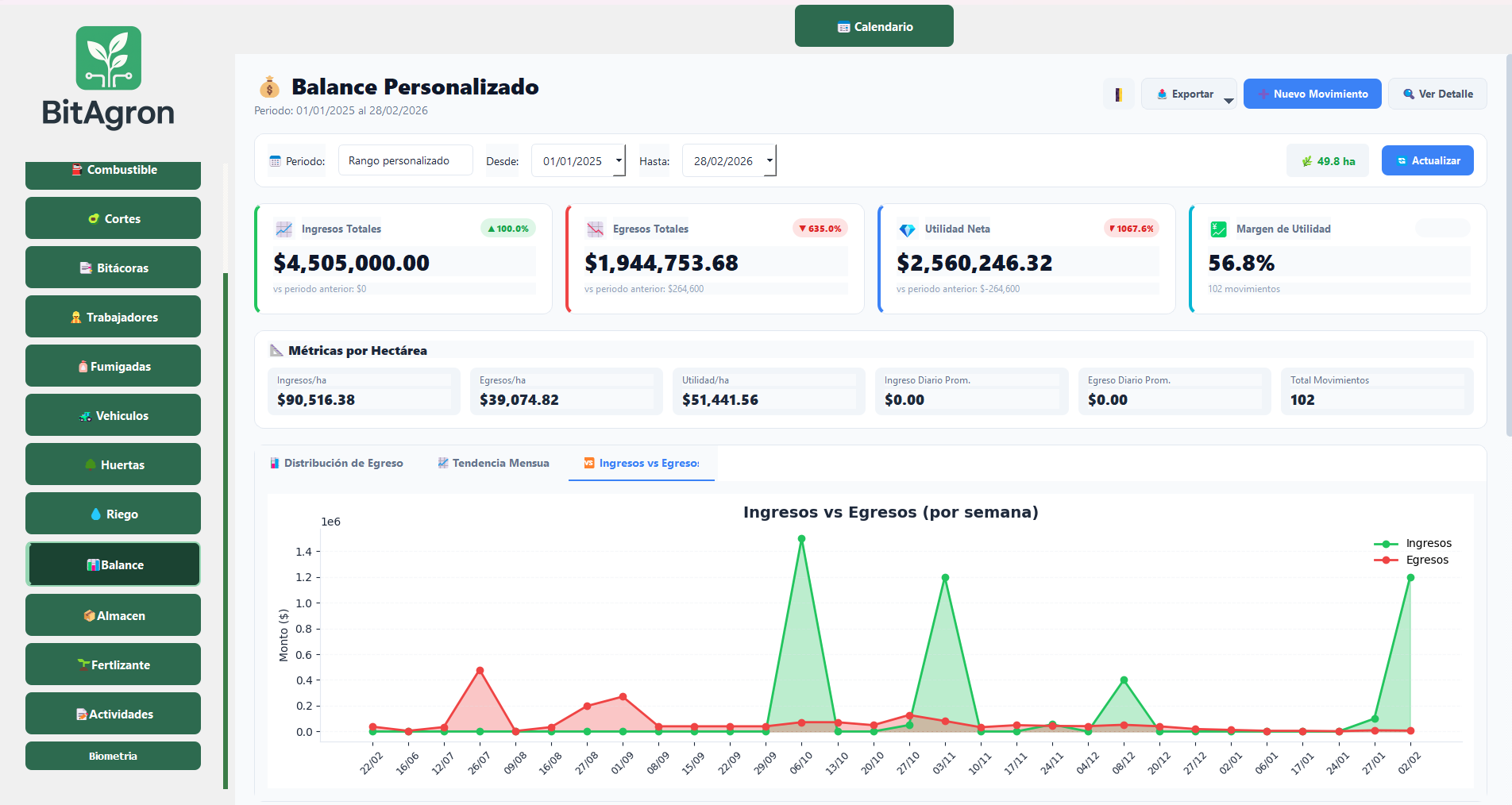Click the BitAgron leaf logo
The image size is (1512, 805).
click(109, 58)
